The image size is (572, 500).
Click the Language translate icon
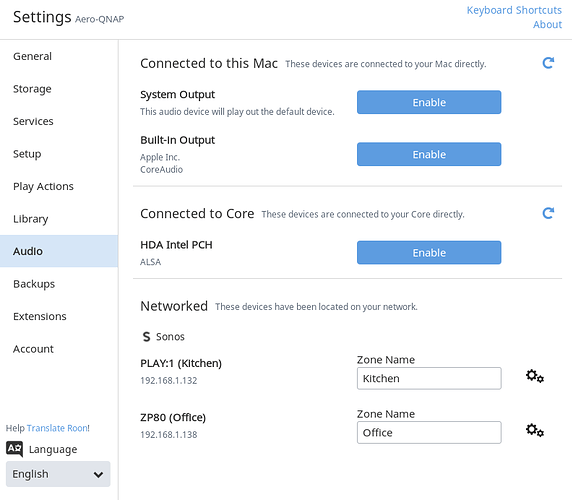click(x=15, y=449)
